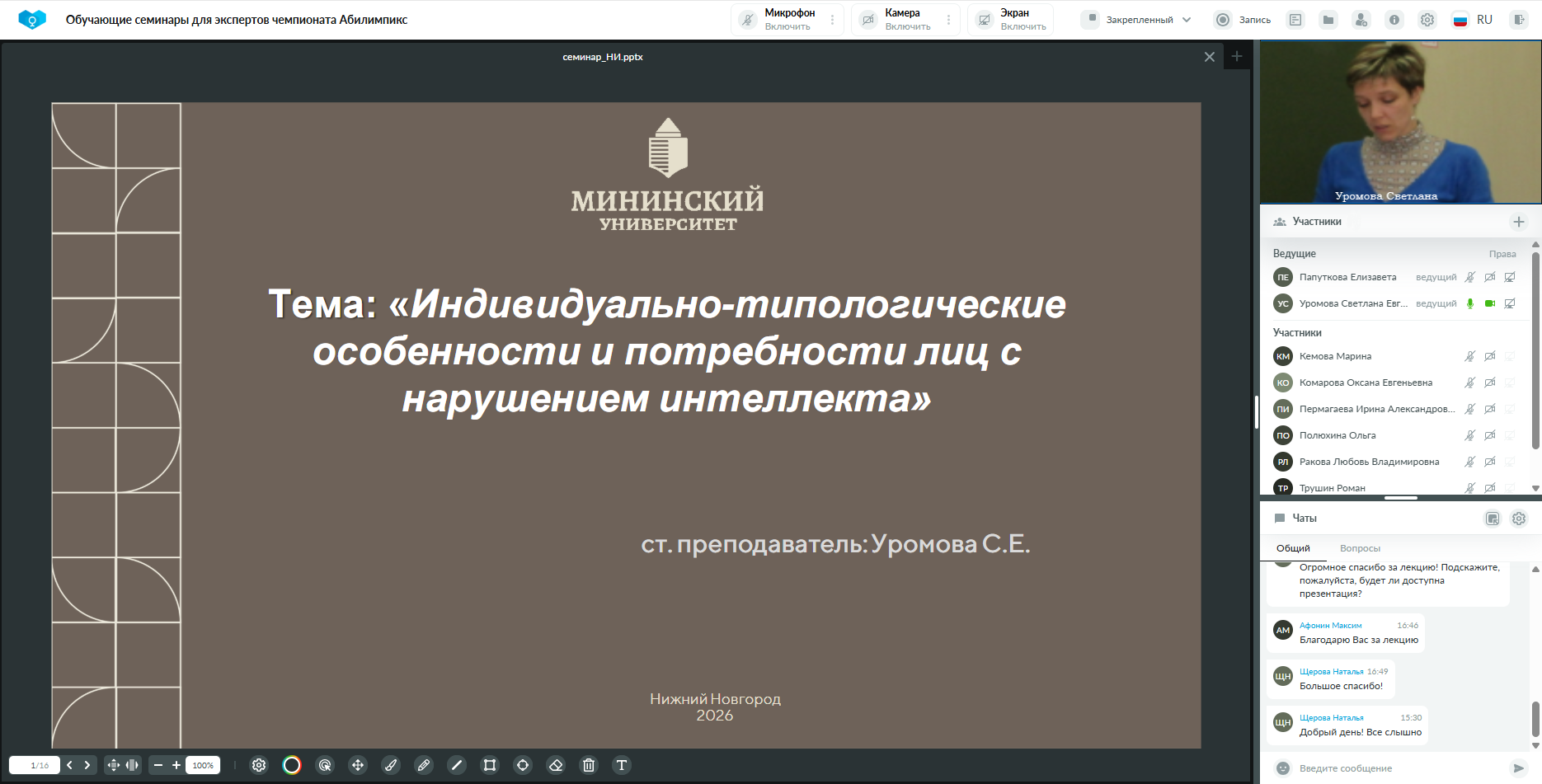Select the Общий chat tab
This screenshot has width=1542, height=784.
[1293, 548]
